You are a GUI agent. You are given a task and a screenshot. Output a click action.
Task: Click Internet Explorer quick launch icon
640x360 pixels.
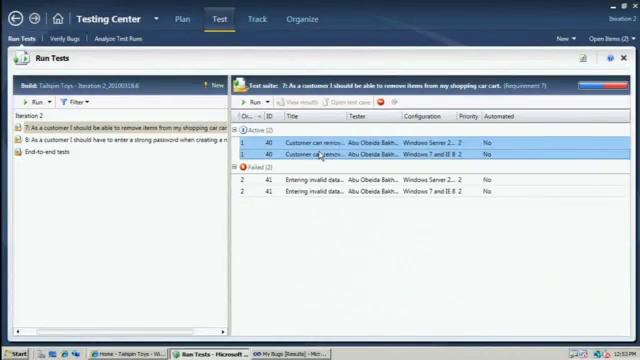(64, 354)
